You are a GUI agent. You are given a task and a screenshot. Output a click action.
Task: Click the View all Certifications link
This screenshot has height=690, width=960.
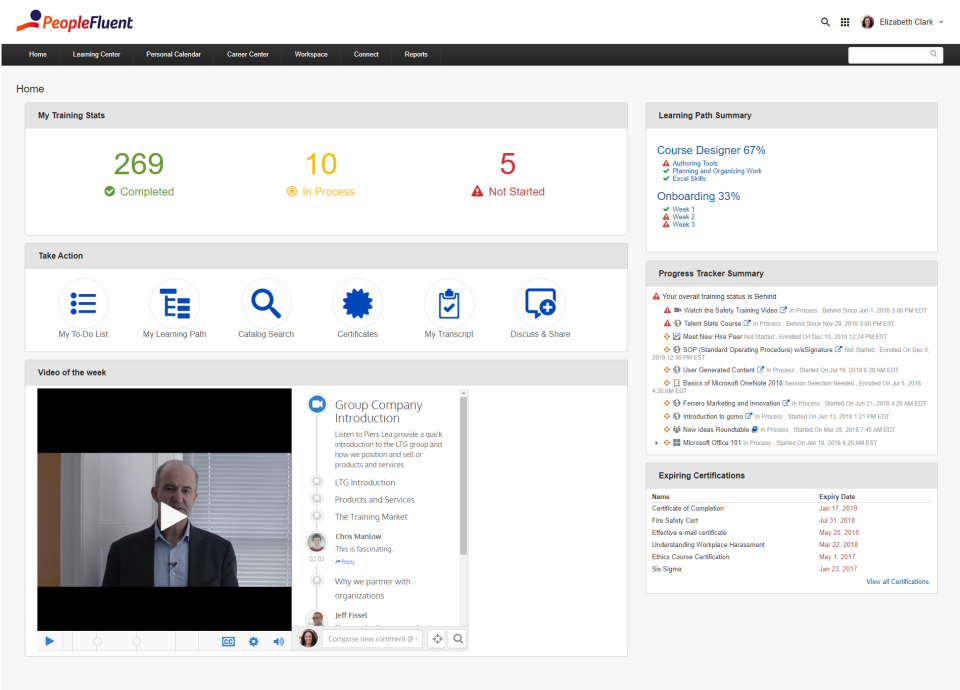coord(897,581)
